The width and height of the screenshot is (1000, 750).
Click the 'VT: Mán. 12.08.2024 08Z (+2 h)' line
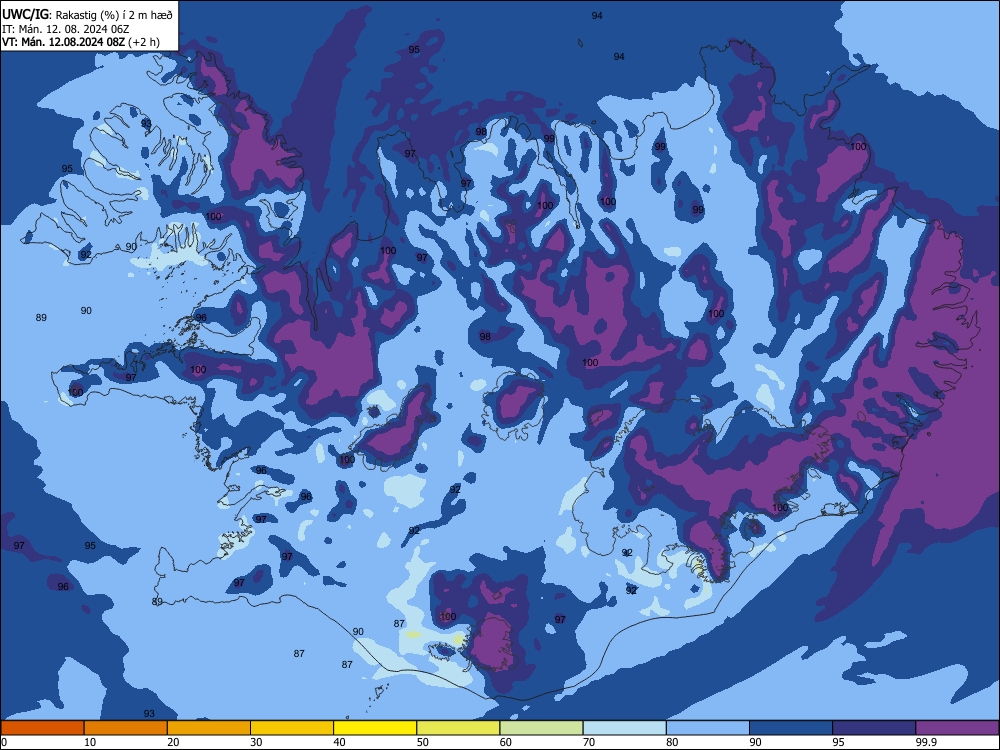click(81, 42)
